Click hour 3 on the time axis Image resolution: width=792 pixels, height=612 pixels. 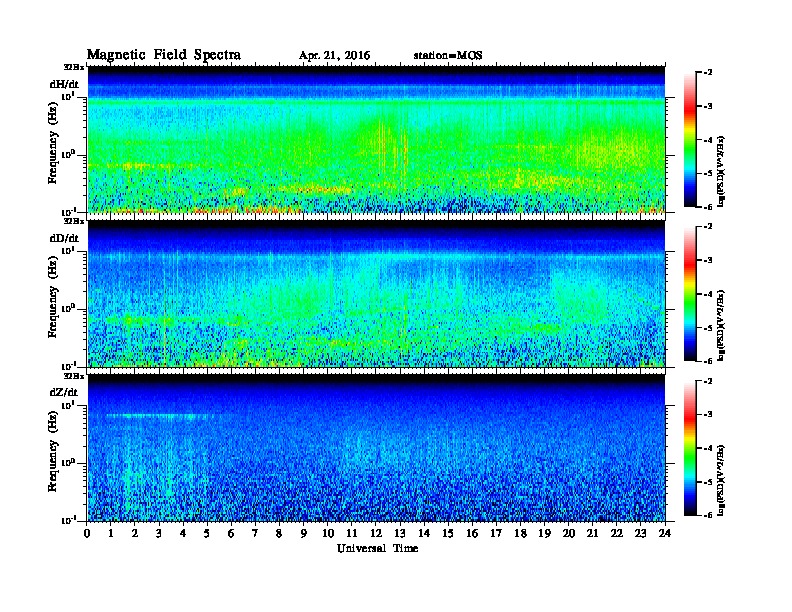pyautogui.click(x=159, y=534)
